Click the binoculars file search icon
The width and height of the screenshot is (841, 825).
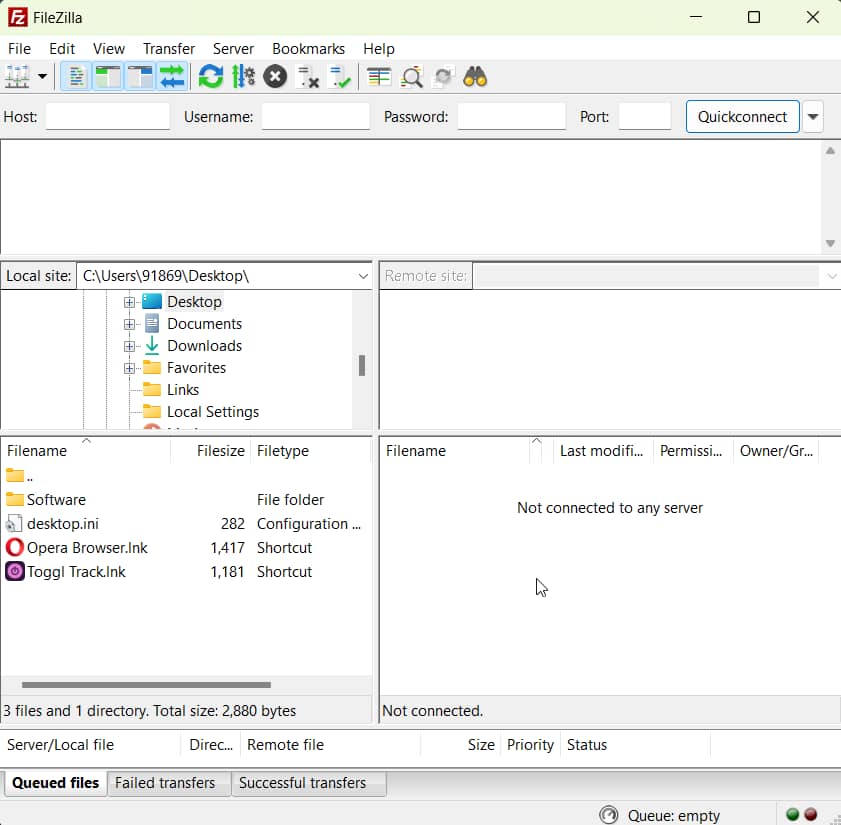click(x=475, y=76)
